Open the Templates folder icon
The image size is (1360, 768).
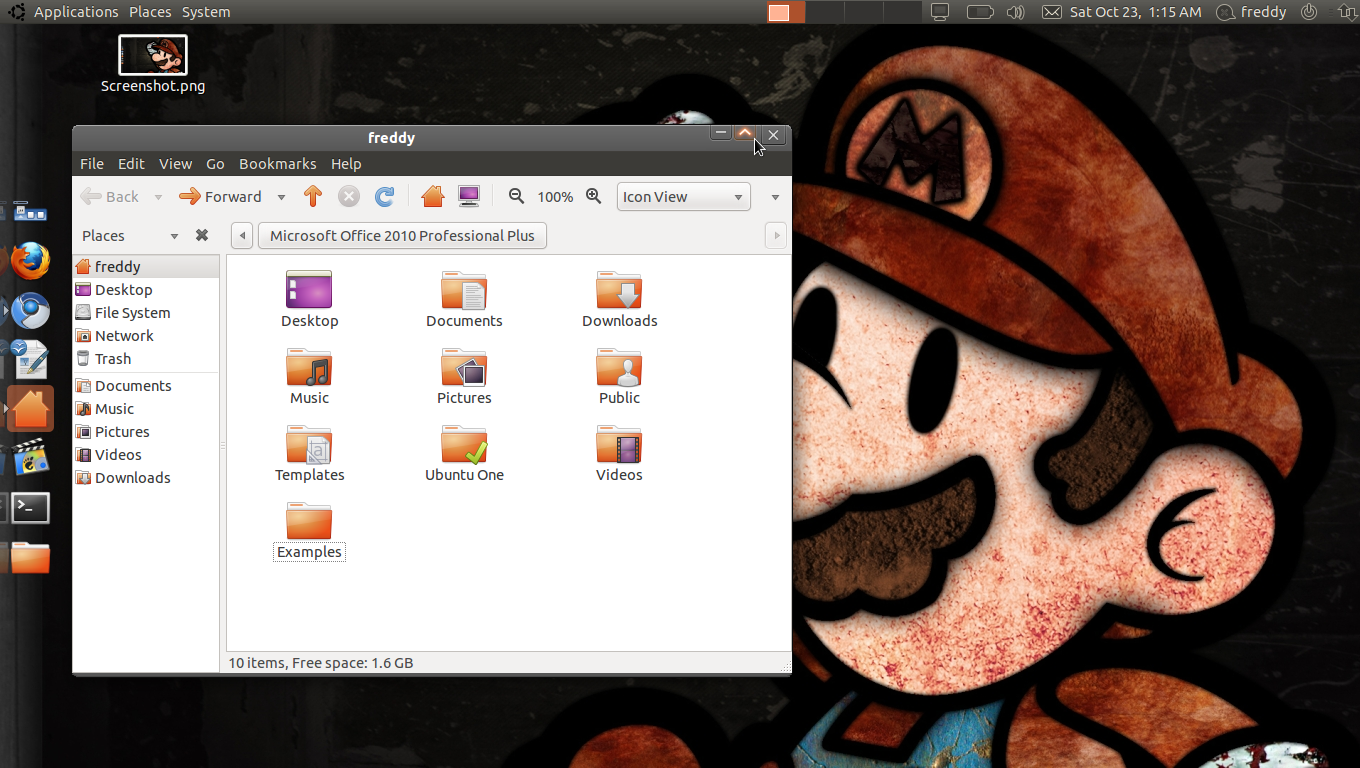click(309, 444)
